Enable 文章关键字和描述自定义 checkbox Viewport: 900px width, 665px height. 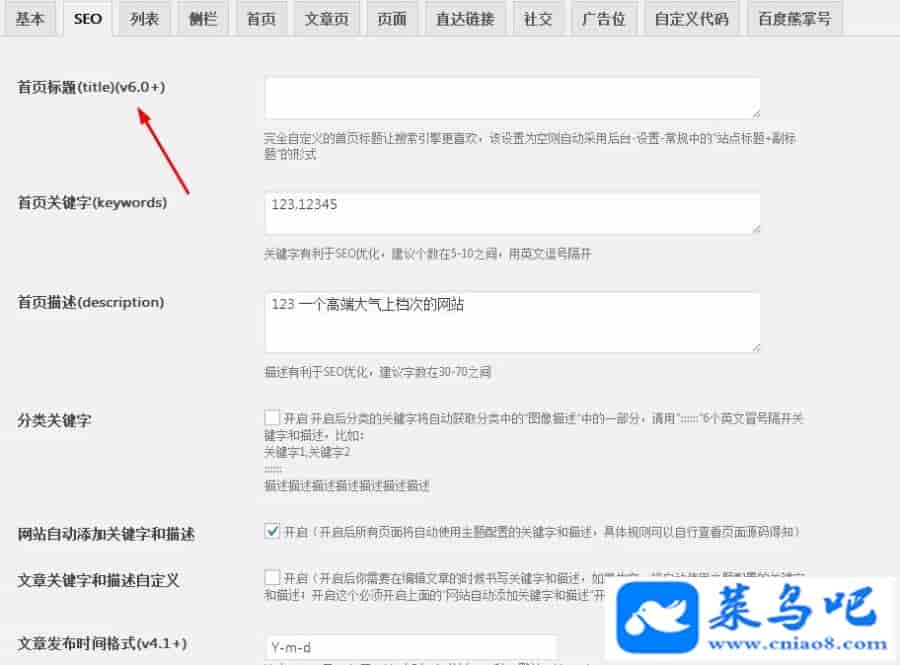272,577
